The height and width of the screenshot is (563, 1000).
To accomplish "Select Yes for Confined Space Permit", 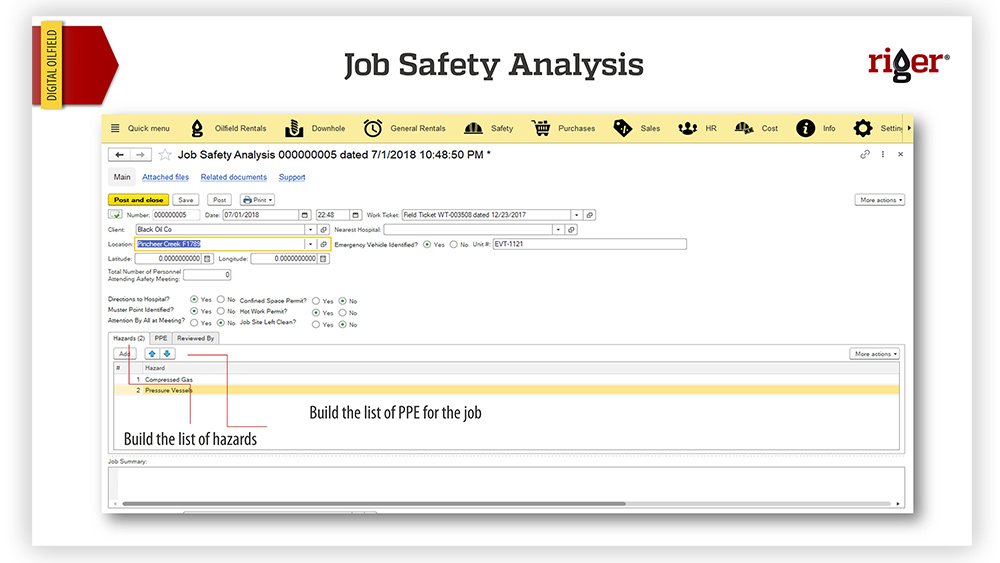I will (316, 300).
